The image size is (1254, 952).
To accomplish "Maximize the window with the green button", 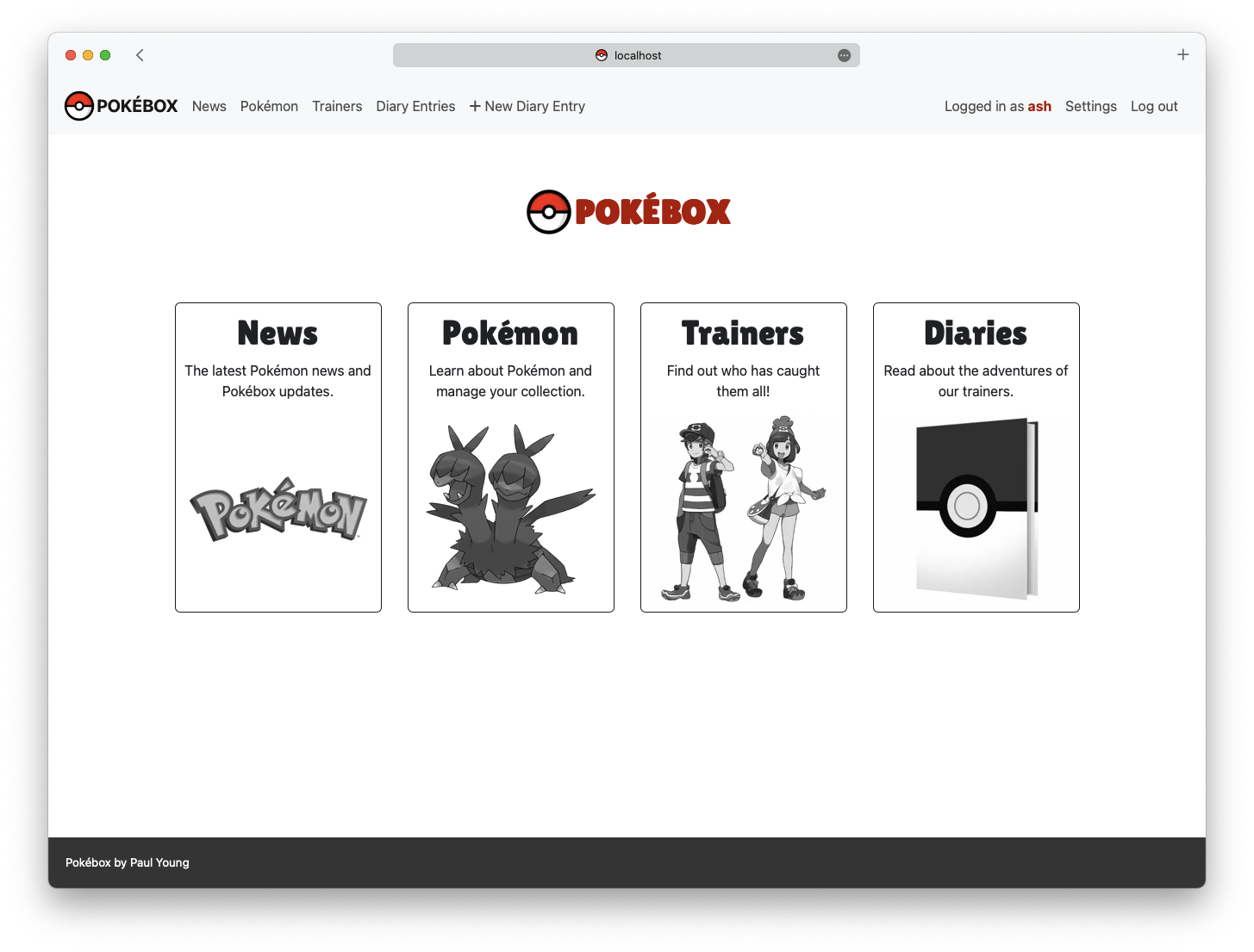I will (105, 55).
